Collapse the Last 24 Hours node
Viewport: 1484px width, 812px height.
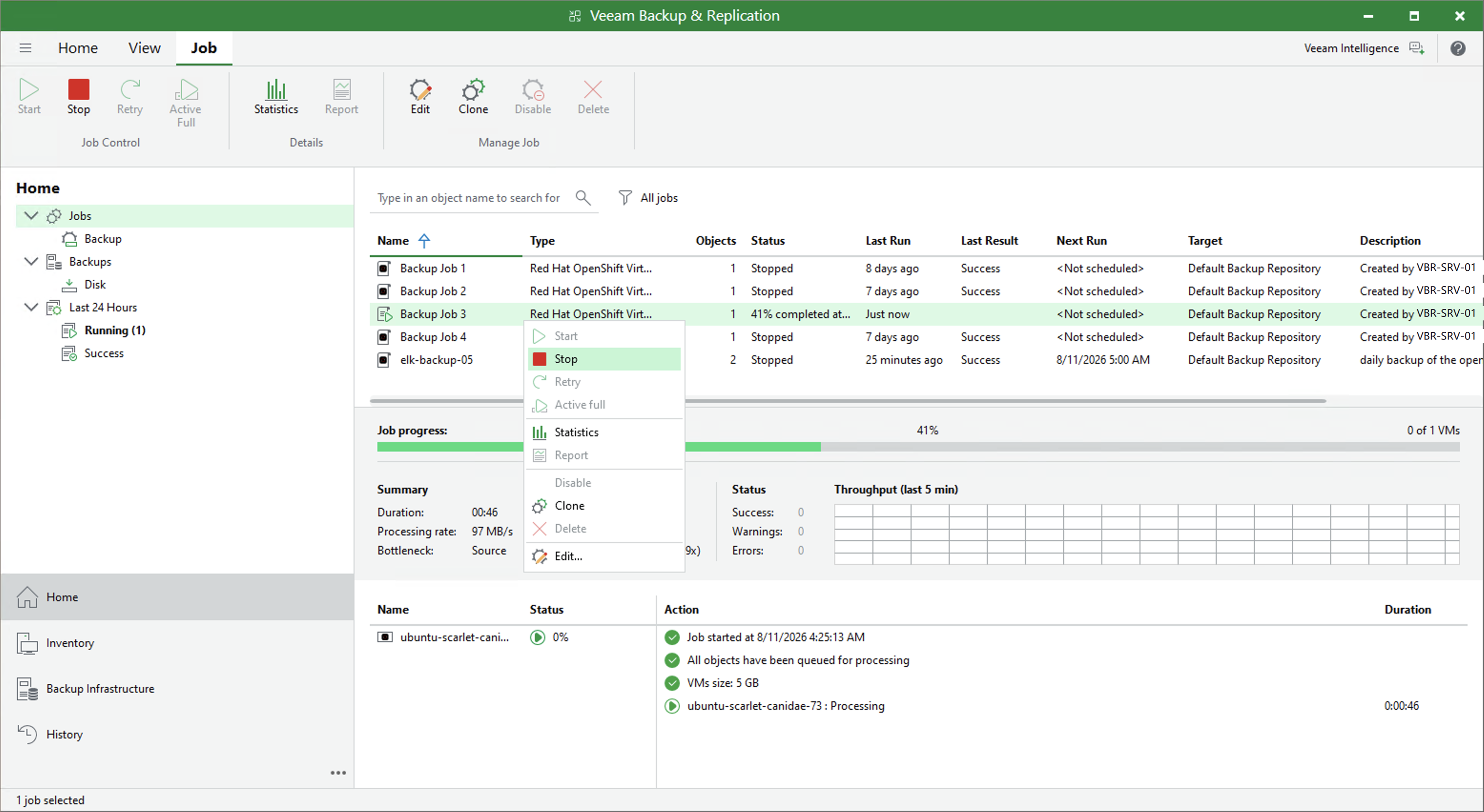point(31,307)
